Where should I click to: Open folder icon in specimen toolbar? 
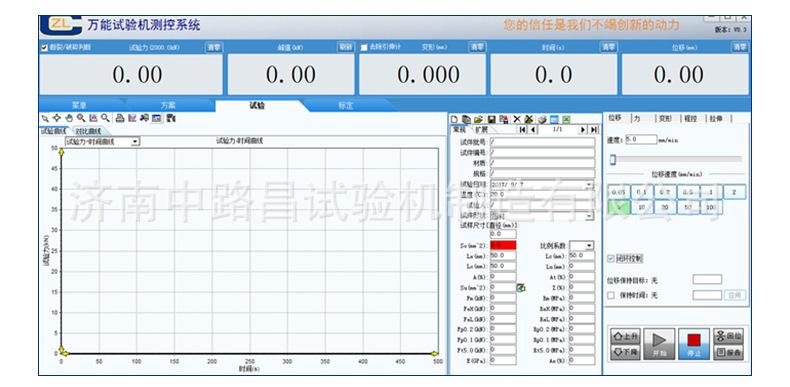pyautogui.click(x=479, y=119)
